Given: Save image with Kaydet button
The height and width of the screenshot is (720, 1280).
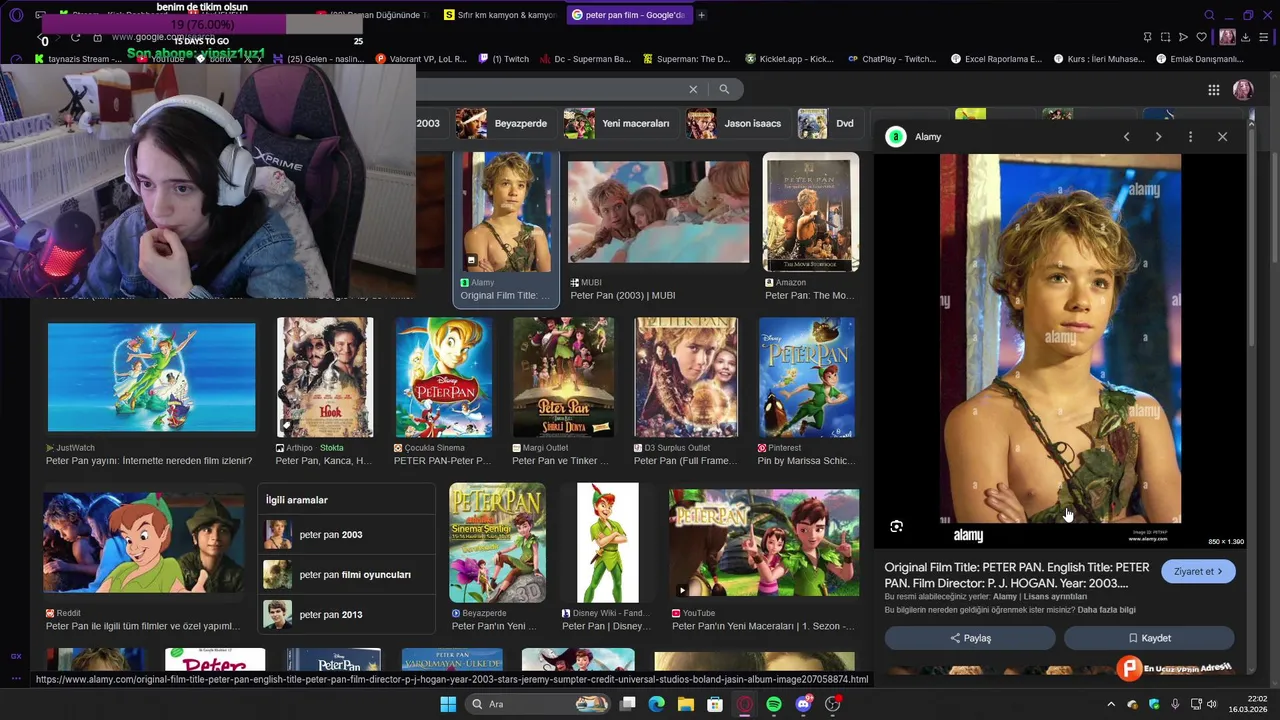Looking at the screenshot, I should (x=1149, y=638).
